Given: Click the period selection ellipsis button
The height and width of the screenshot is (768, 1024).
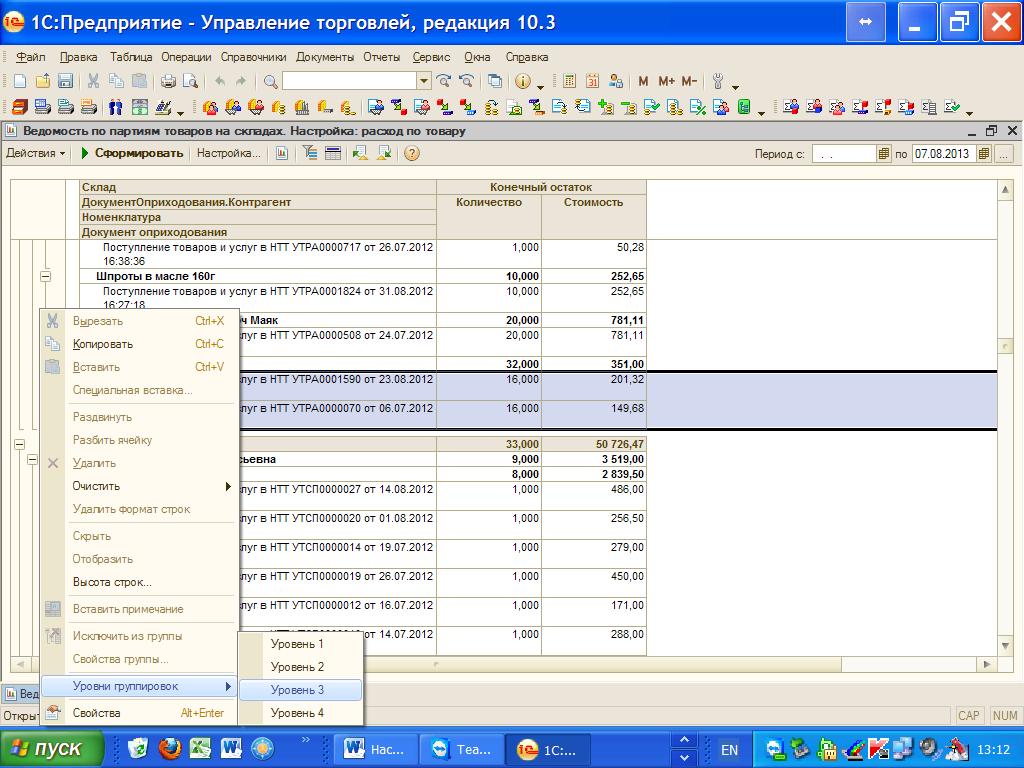Looking at the screenshot, I should pos(1004,154).
